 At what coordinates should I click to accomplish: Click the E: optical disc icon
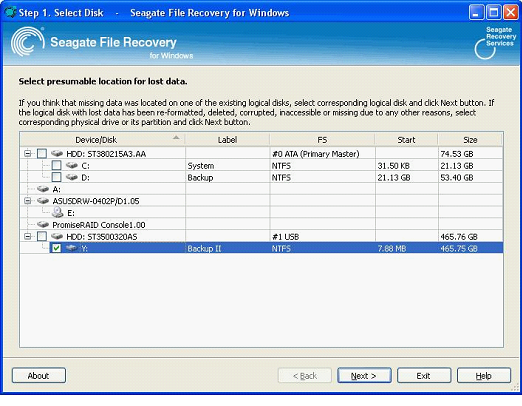pos(57,212)
